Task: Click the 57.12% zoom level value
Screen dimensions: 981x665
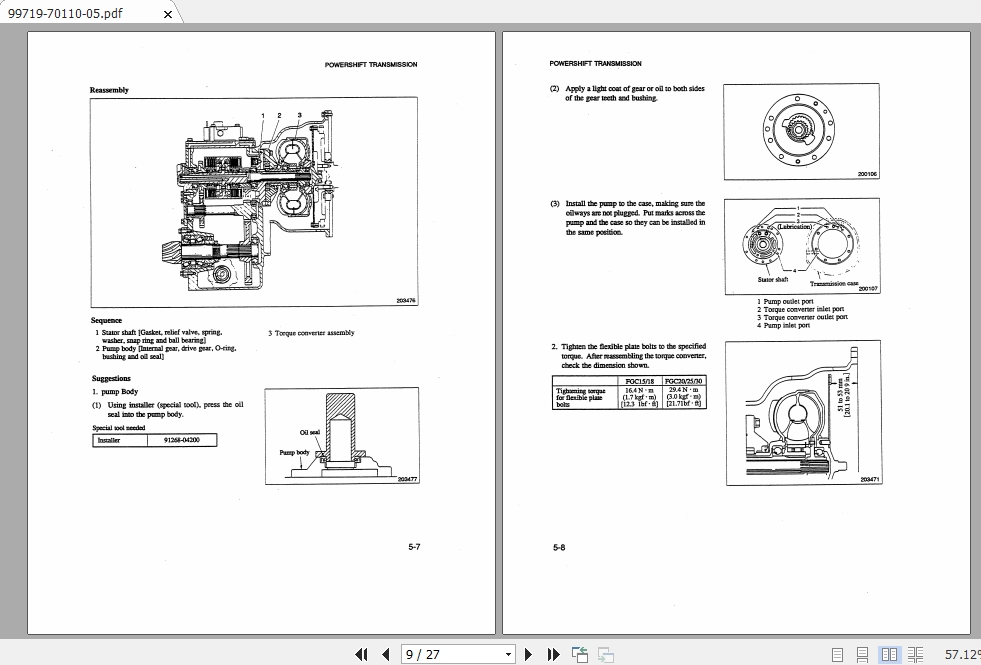Action: pos(962,654)
